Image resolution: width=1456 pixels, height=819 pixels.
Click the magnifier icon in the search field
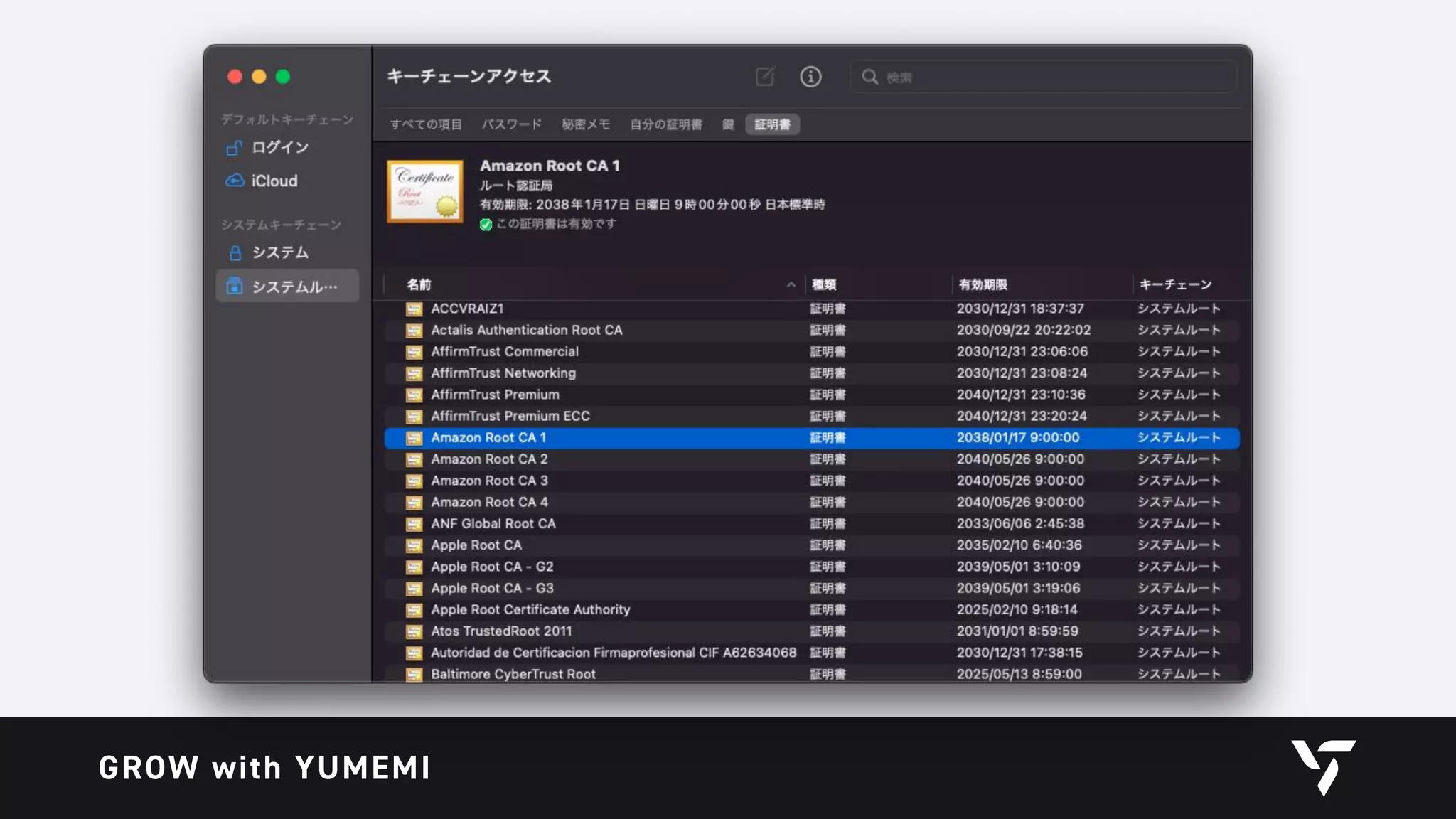pyautogui.click(x=869, y=77)
